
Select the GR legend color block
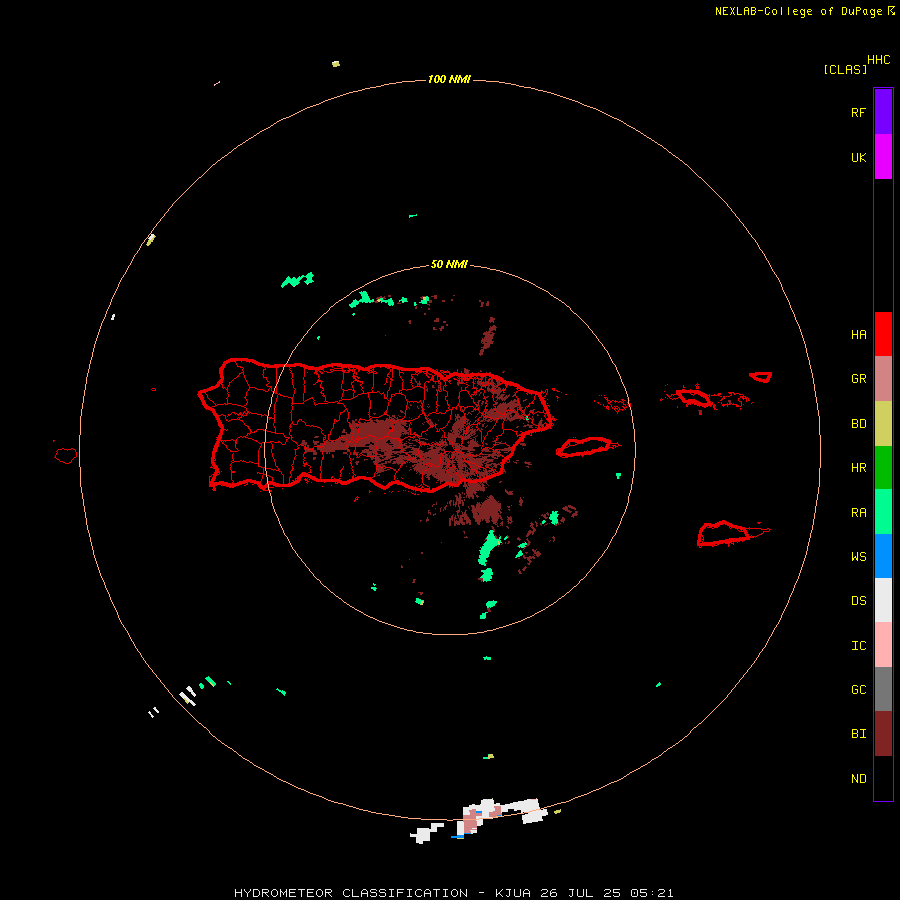tap(883, 379)
